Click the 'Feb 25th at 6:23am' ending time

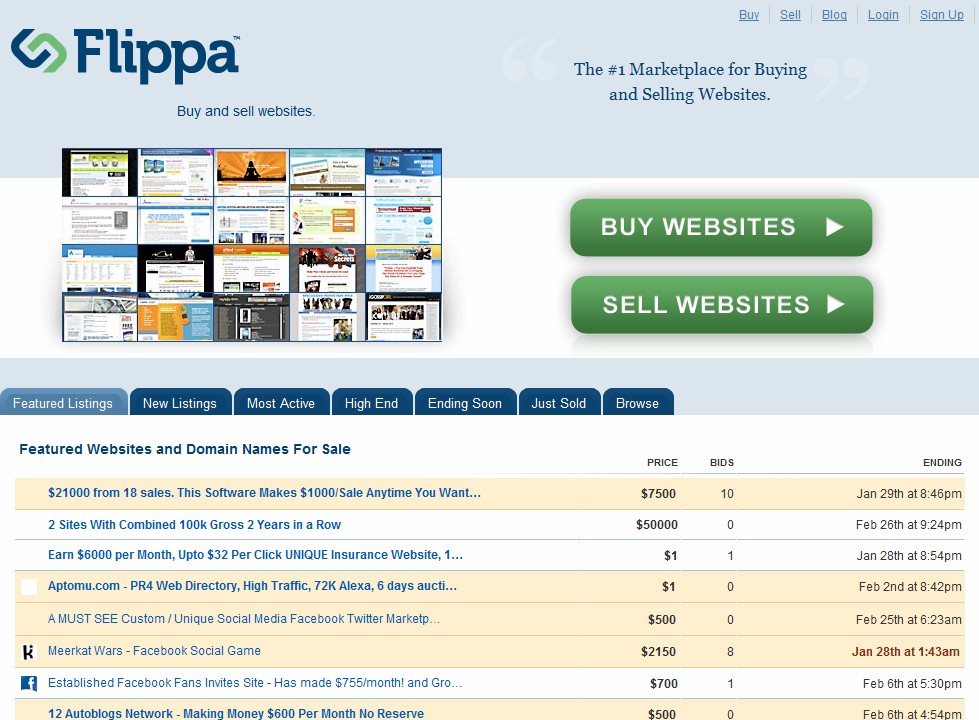[908, 620]
